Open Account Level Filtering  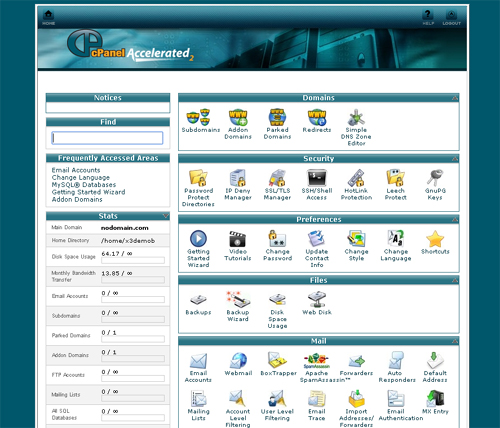pyautogui.click(x=238, y=399)
